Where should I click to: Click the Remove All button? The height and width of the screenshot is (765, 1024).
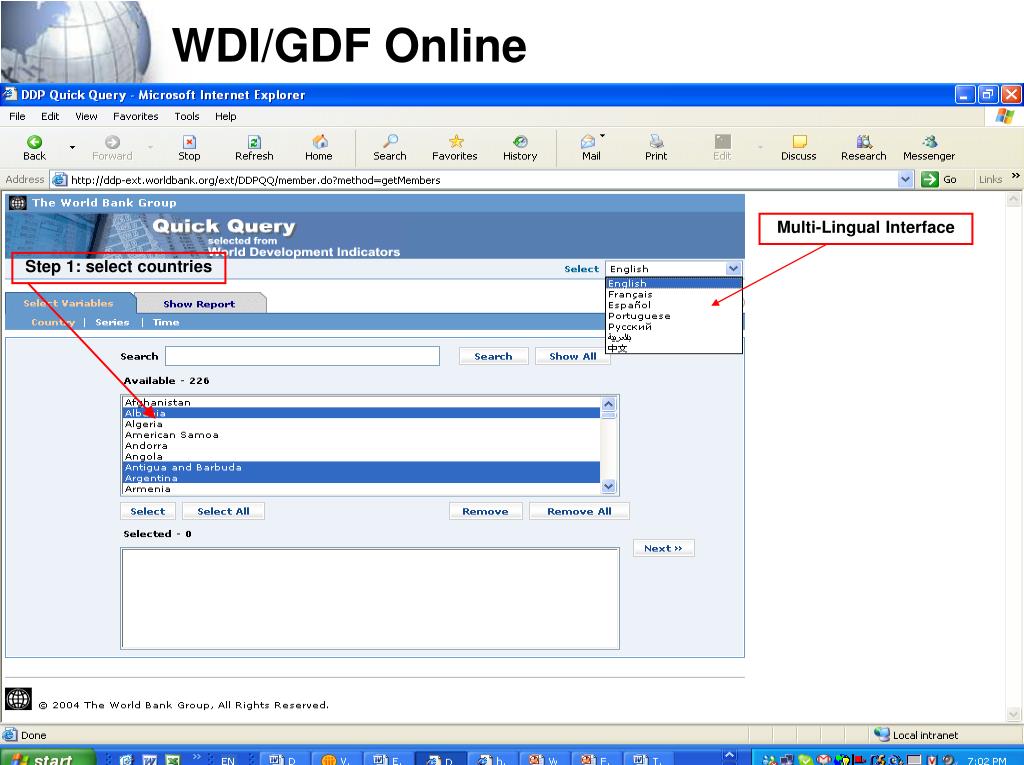point(579,511)
